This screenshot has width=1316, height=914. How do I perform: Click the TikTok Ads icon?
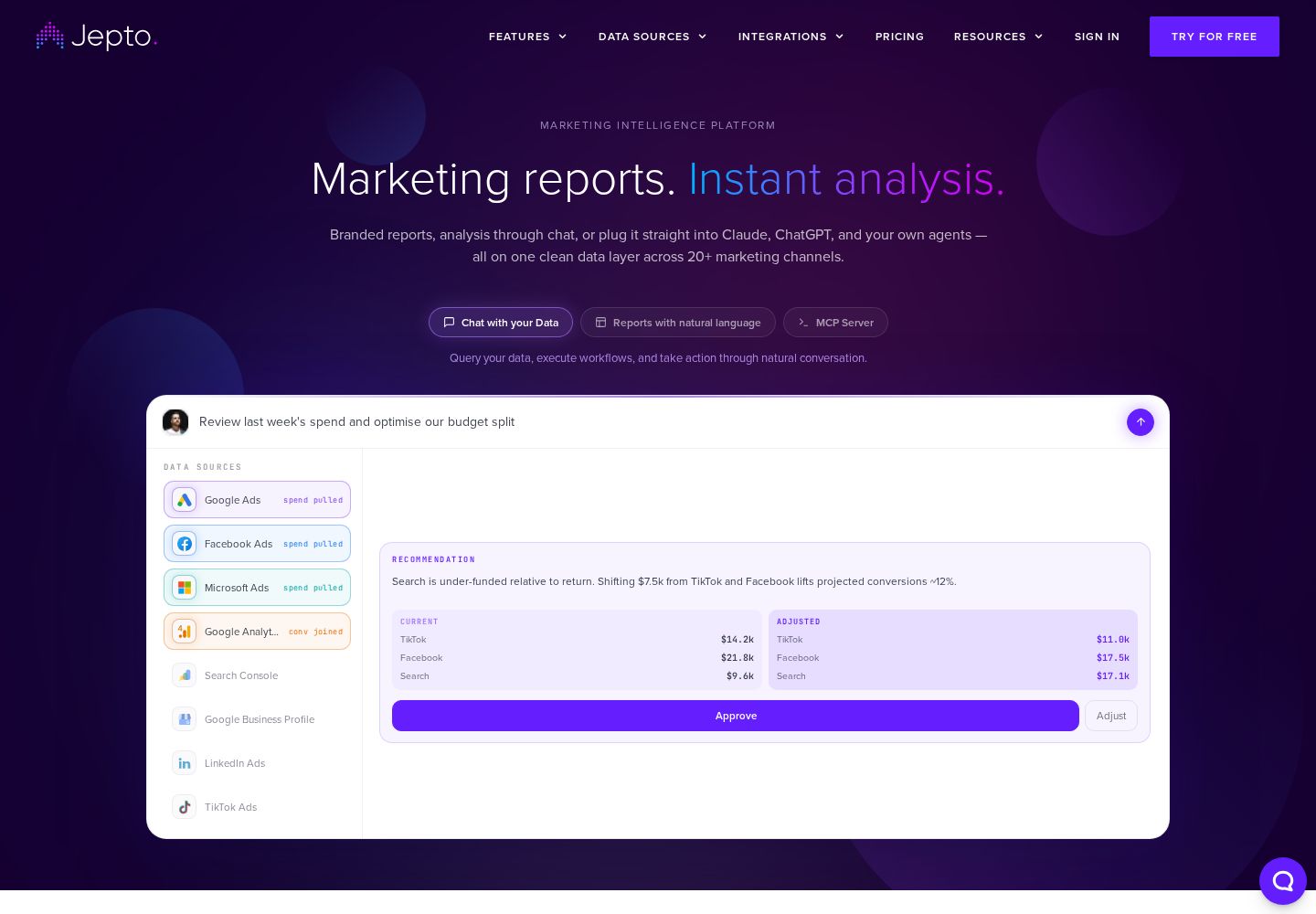tap(185, 807)
